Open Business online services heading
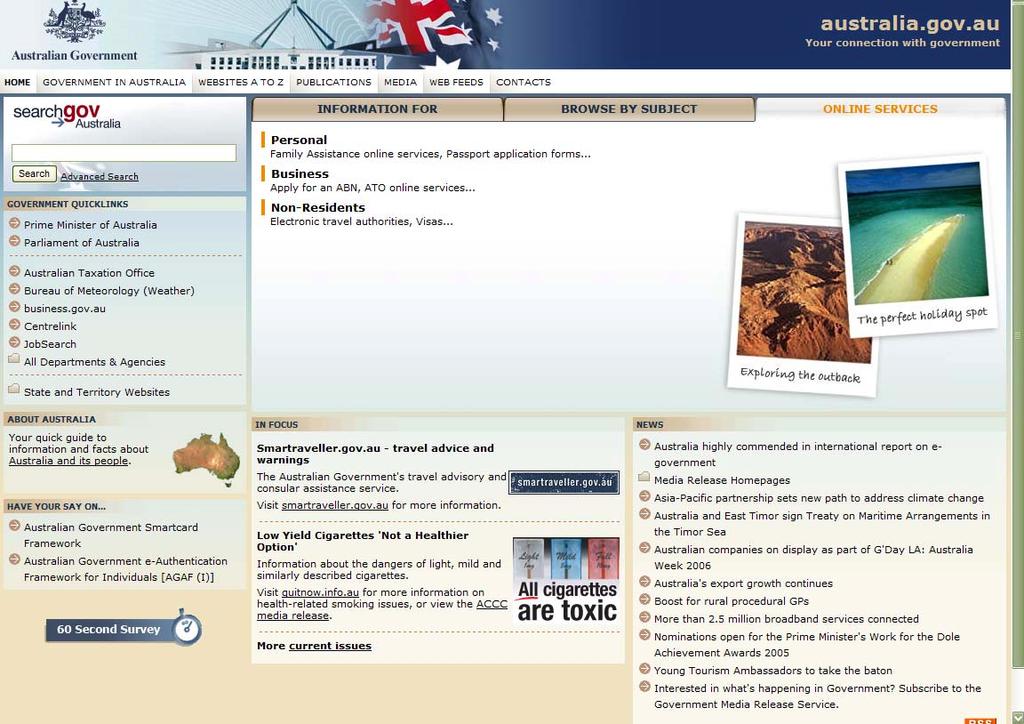This screenshot has height=724, width=1024. [300, 174]
